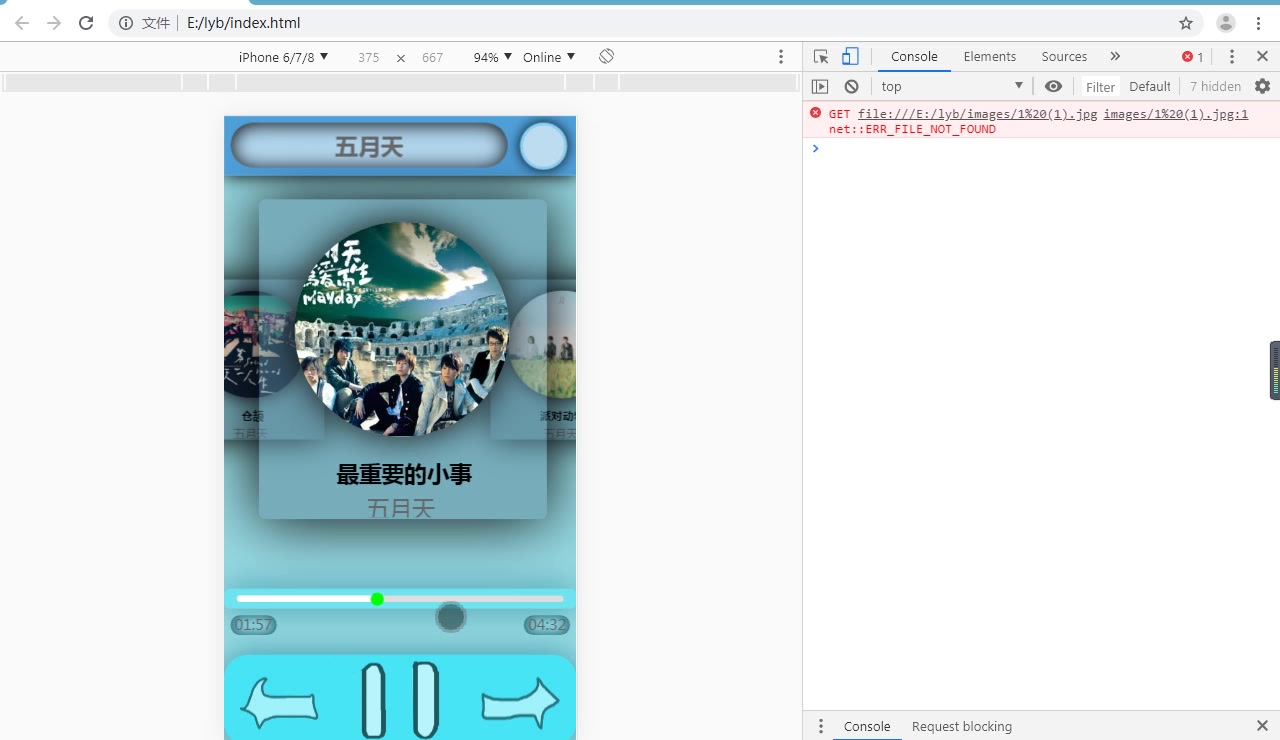The width and height of the screenshot is (1280, 740).
Task: Pause the current song
Action: click(400, 699)
